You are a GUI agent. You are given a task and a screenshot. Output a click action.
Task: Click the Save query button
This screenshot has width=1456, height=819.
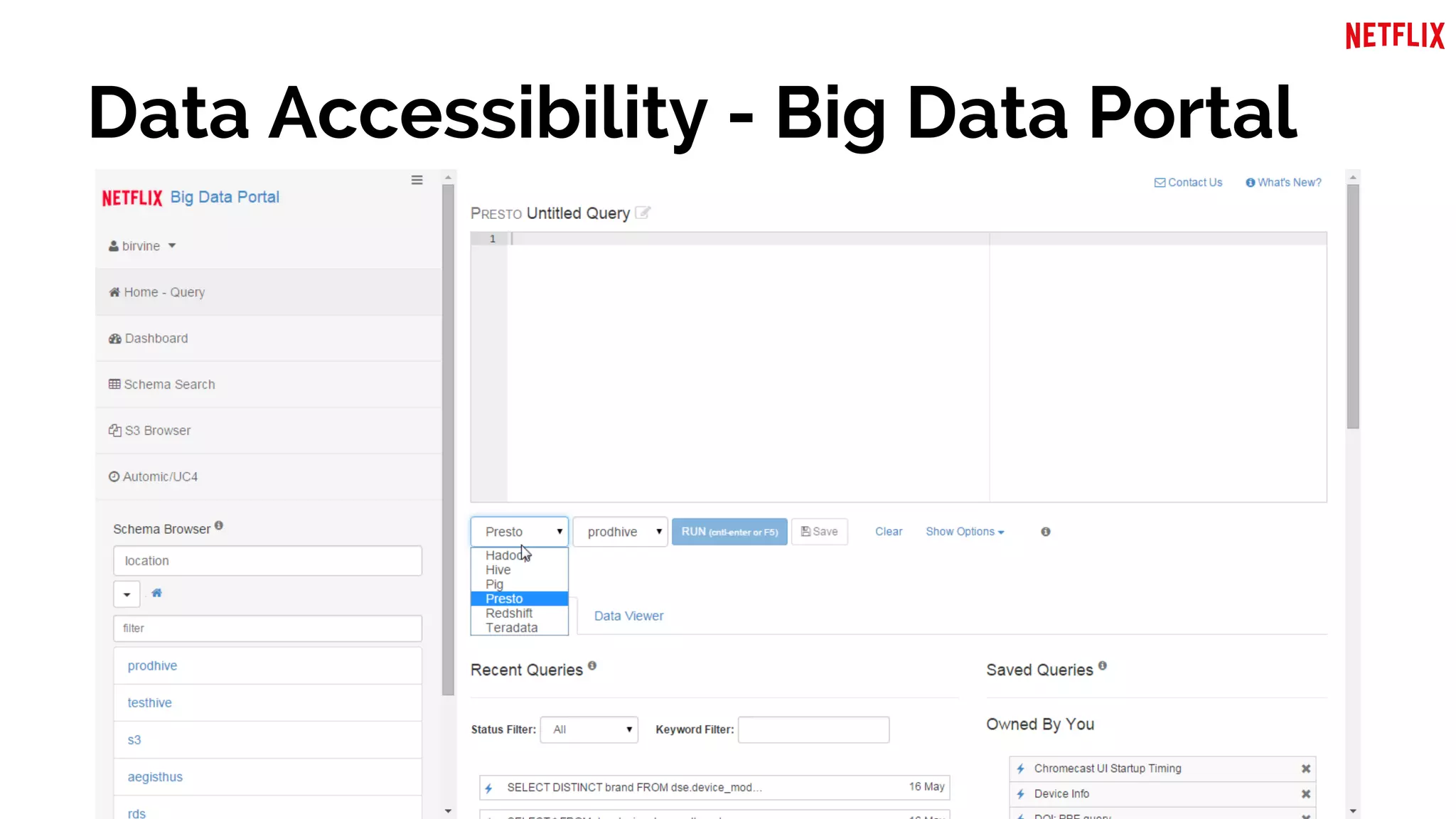(820, 532)
